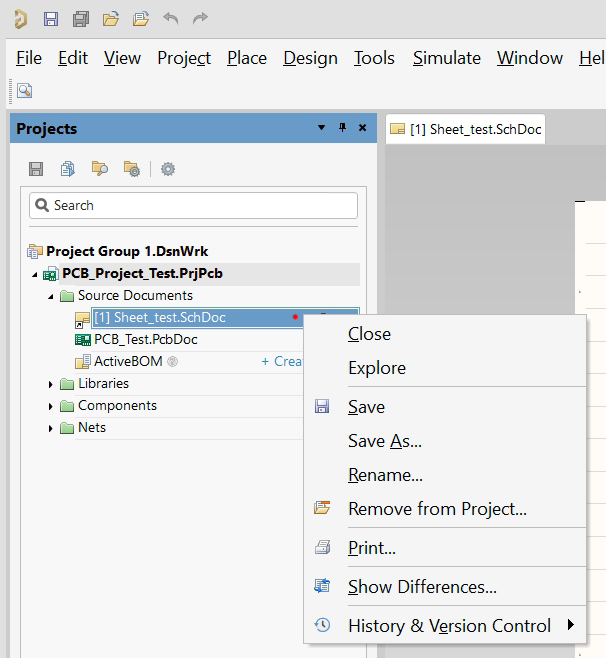Viewport: 606px width, 658px height.
Task: Switch to [1] Sheet_test.SchDoc tab
Action: [465, 129]
